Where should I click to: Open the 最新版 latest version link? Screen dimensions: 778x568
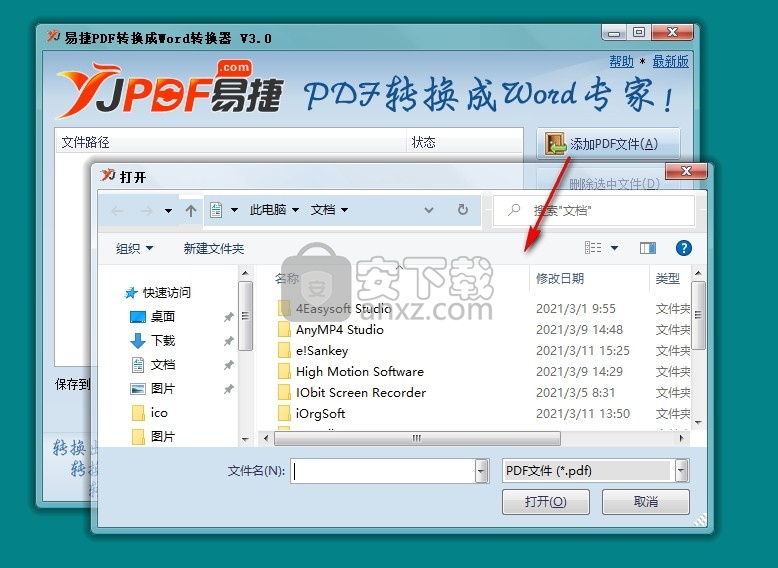[670, 62]
